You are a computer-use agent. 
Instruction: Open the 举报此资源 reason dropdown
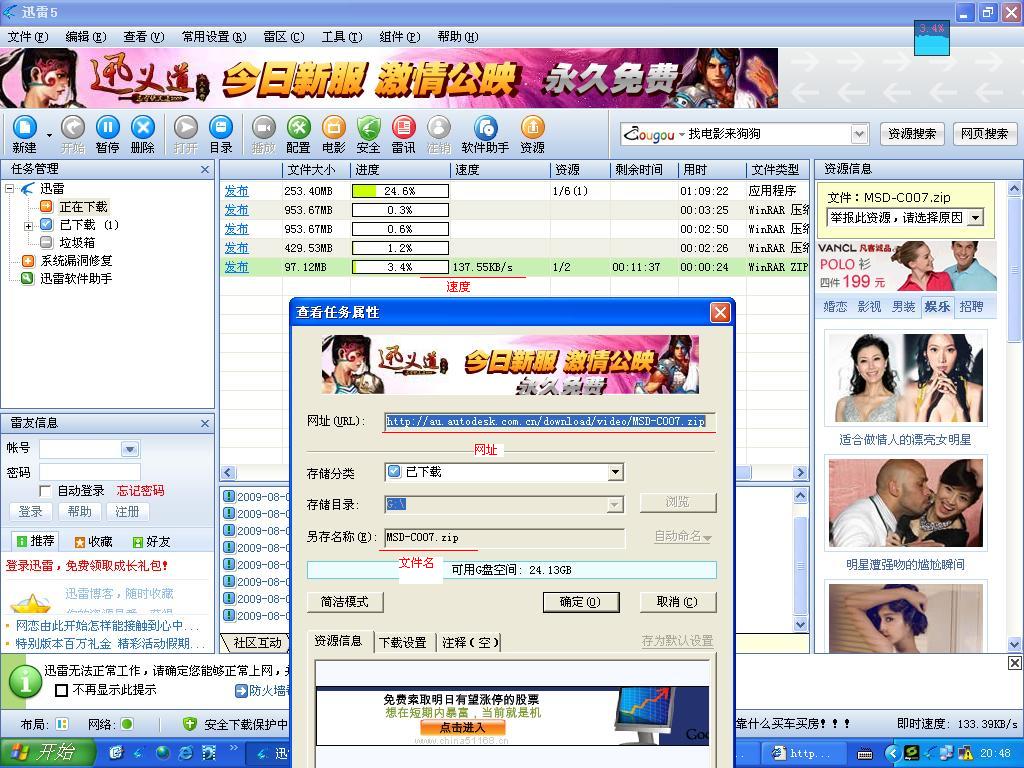pos(975,217)
